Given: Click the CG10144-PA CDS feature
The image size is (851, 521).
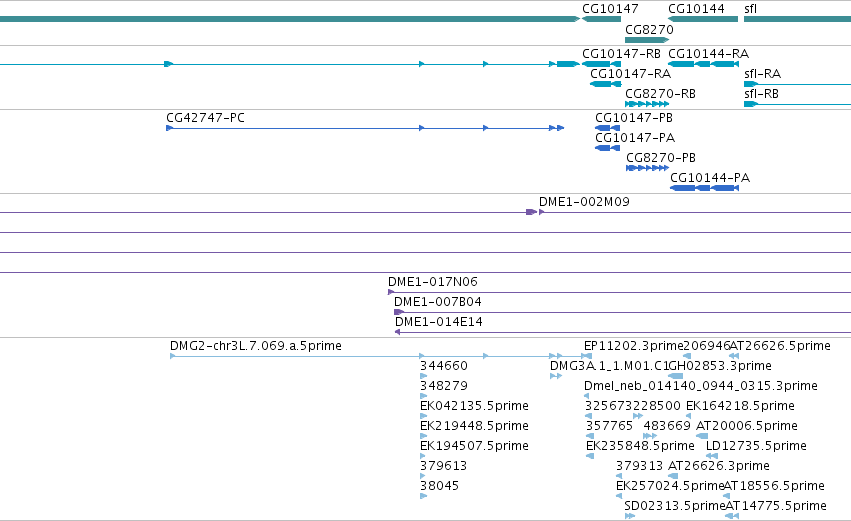Looking at the screenshot, I should click(704, 188).
